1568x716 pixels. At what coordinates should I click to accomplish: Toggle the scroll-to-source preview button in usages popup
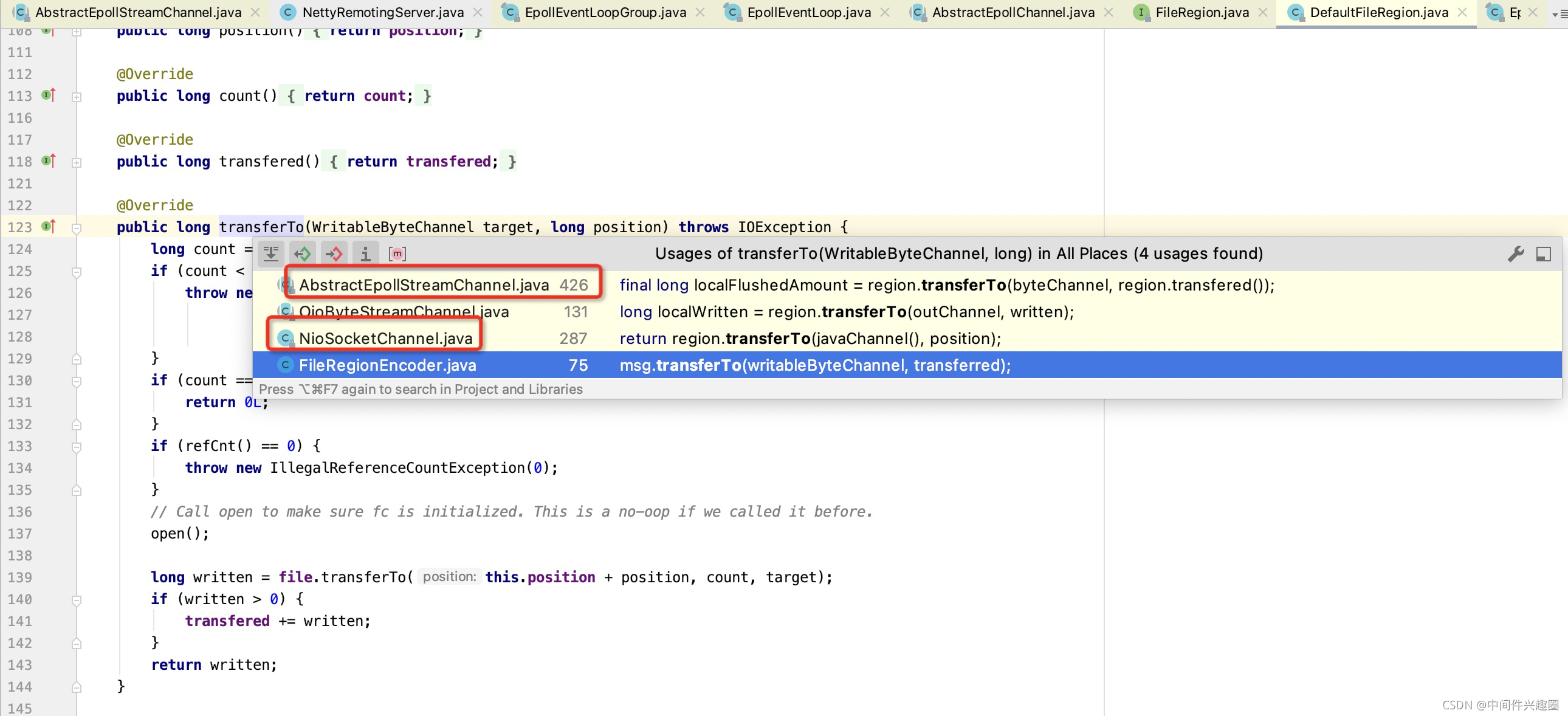pyautogui.click(x=271, y=253)
